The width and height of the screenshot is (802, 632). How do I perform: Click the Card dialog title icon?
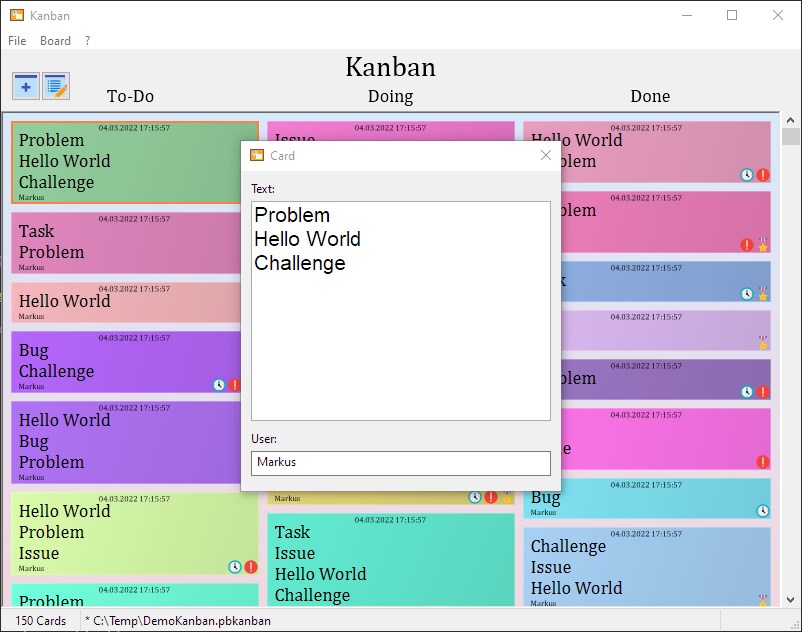pos(257,155)
